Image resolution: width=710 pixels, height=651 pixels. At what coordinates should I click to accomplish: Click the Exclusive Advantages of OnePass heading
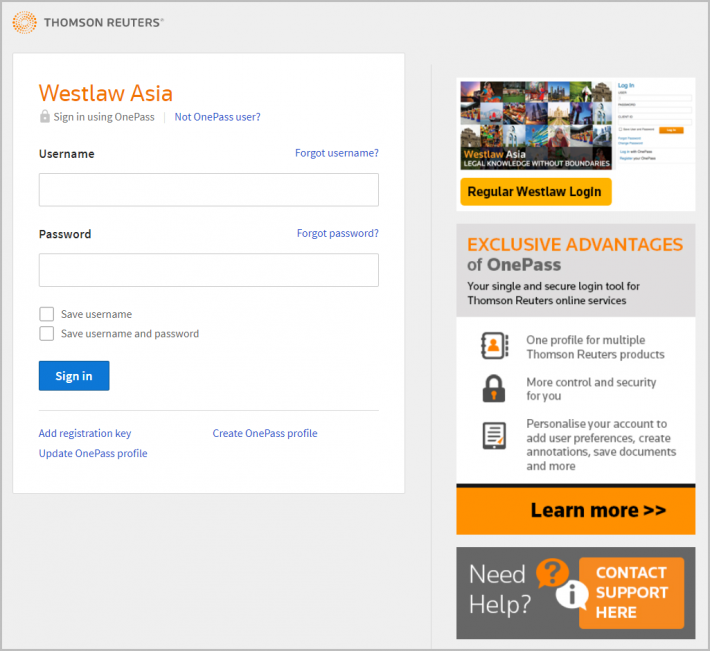(575, 254)
